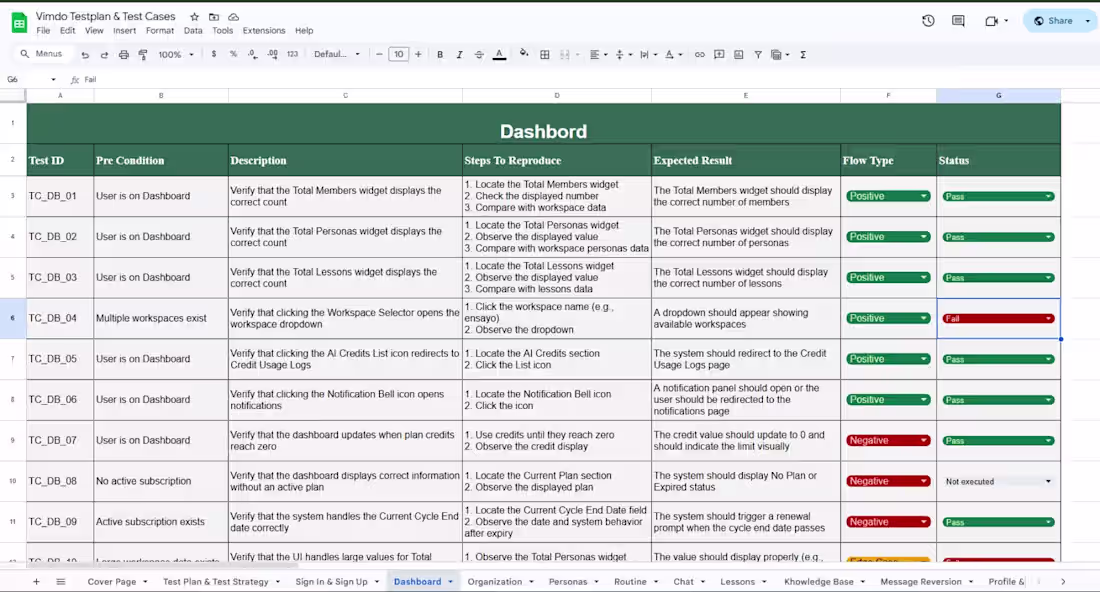This screenshot has width=1100, height=592.
Task: Open TC_DB_04 Fail status dropdown
Action: 1049,318
